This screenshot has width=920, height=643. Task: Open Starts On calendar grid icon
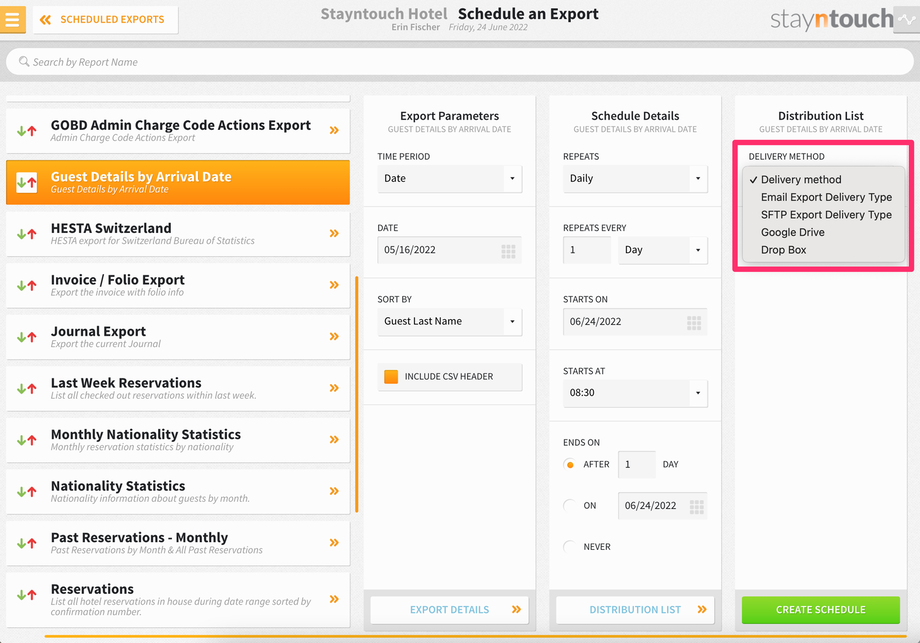click(x=694, y=323)
